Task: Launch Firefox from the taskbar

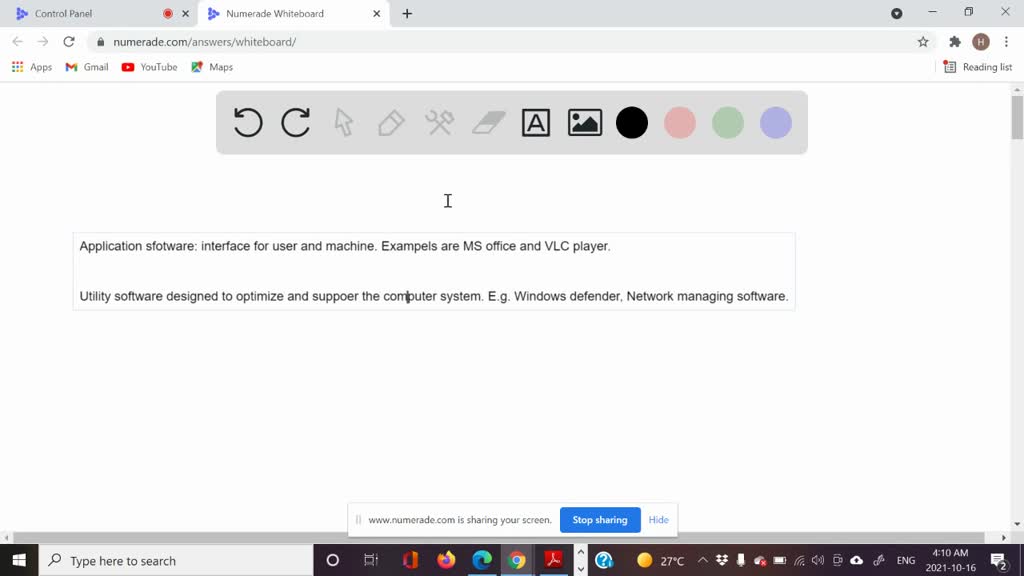Action: pos(446,560)
